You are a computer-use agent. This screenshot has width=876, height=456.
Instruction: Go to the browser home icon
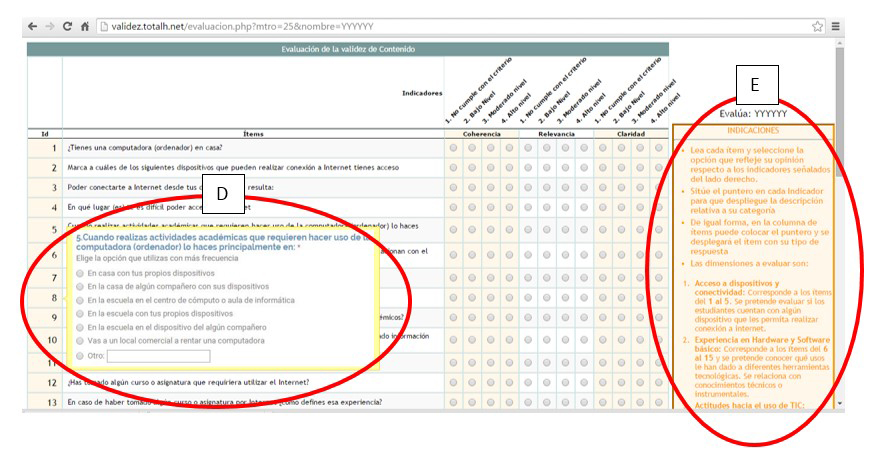pyautogui.click(x=85, y=26)
